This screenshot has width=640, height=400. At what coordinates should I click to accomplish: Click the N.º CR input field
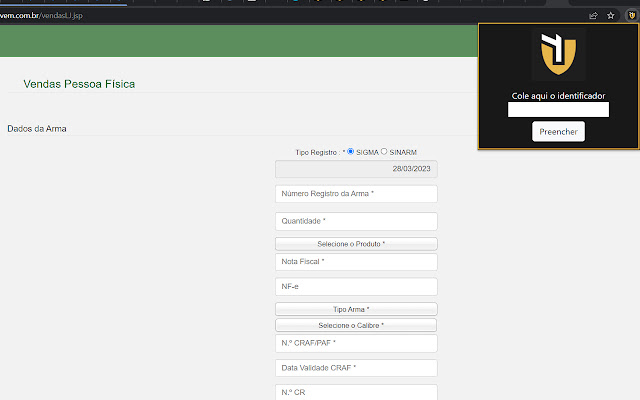point(356,392)
